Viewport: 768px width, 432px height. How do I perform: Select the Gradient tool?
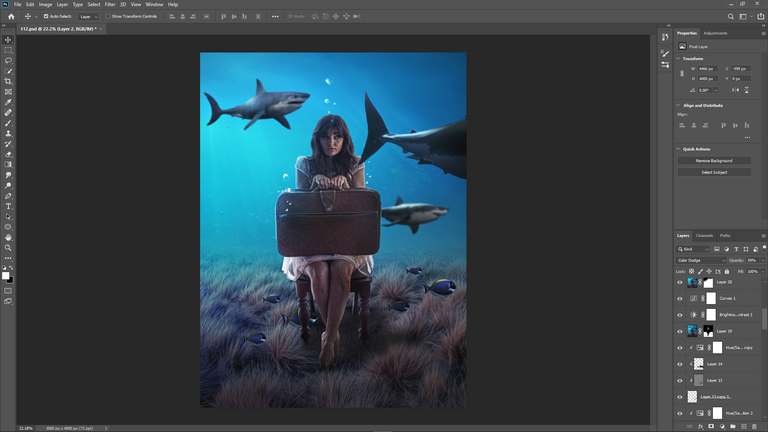(x=8, y=165)
